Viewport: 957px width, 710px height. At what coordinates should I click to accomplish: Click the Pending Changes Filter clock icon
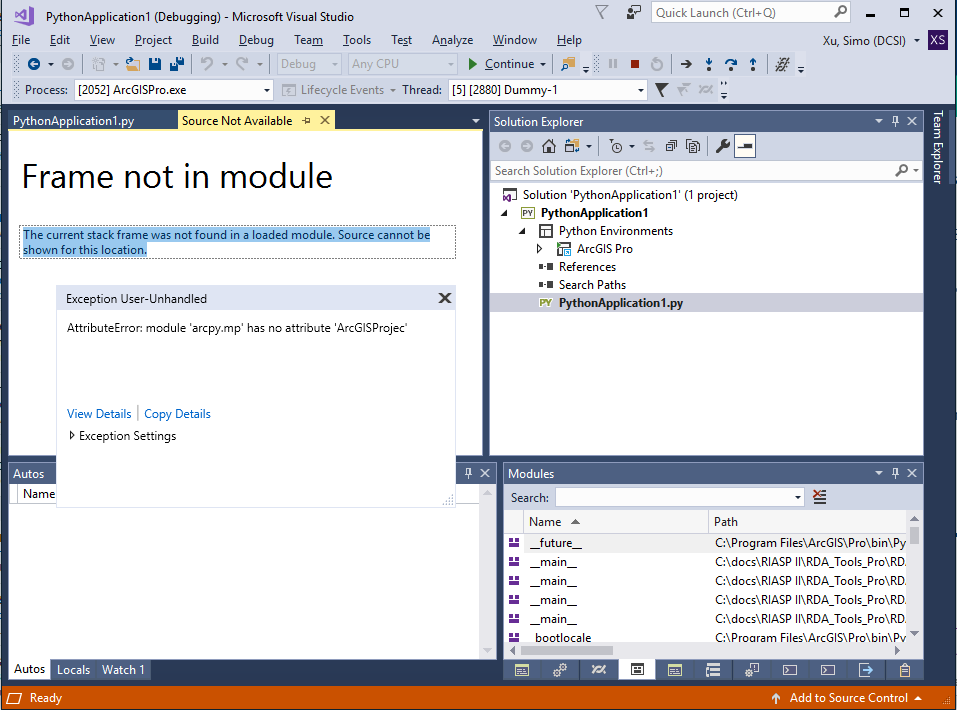[616, 147]
